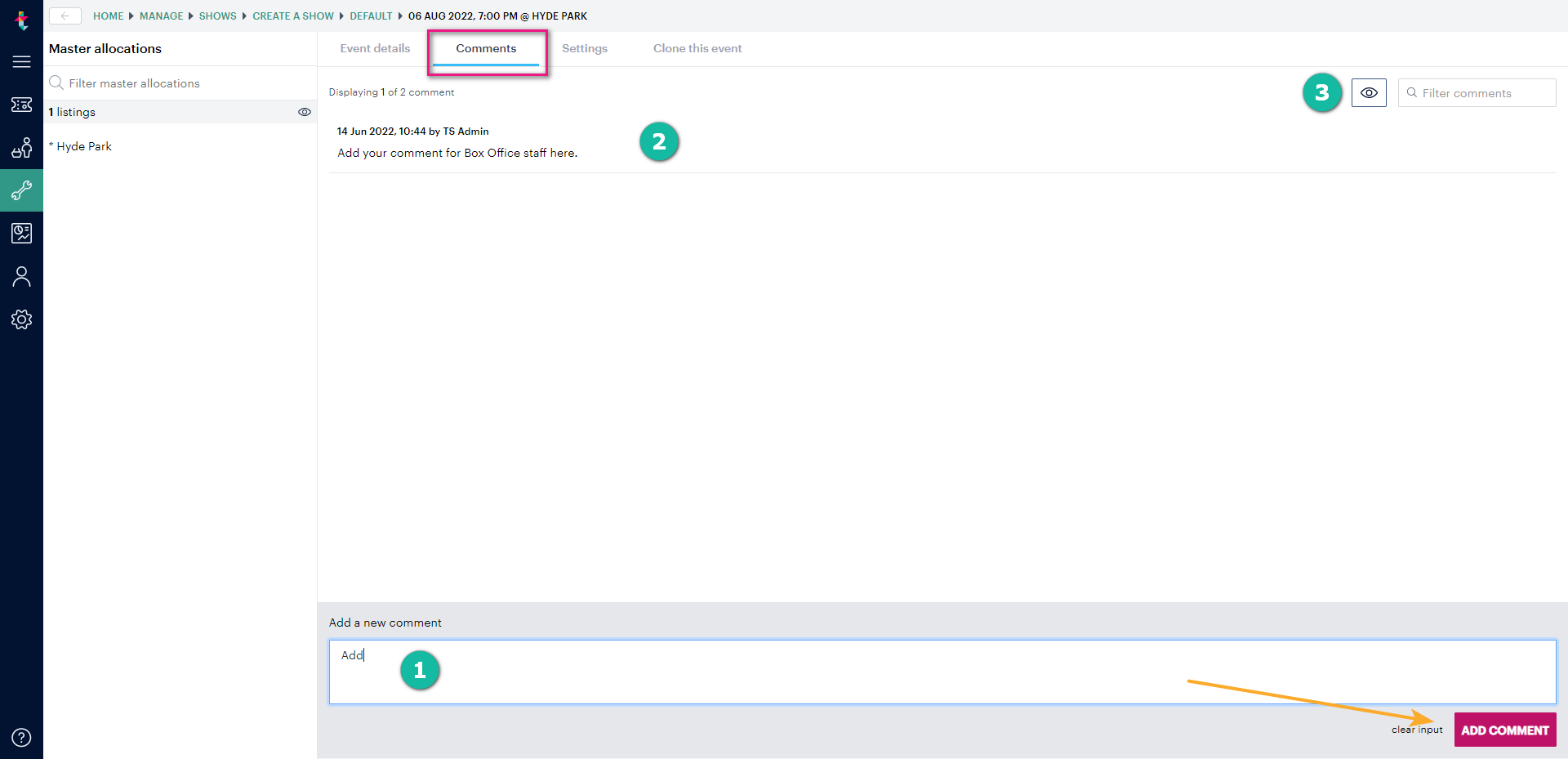Click the back arrow button
The image size is (1568, 759).
click(x=65, y=16)
